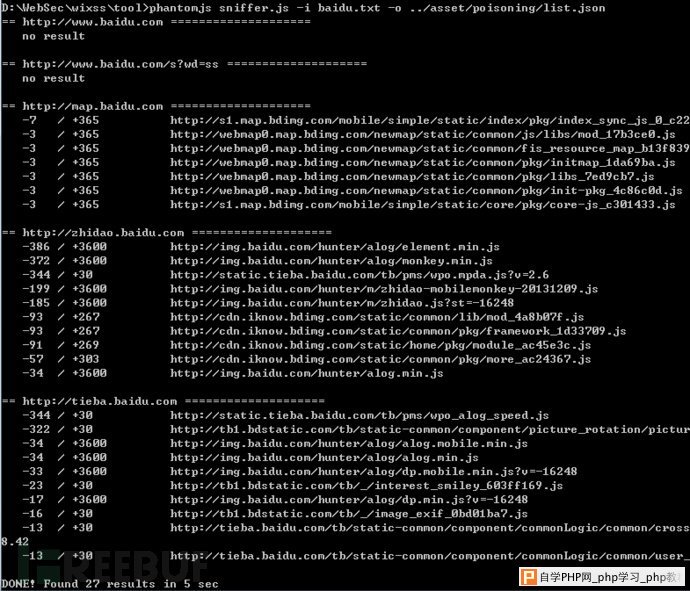Click the orange P logo icon in watermark
The image size is (690, 591).
529,577
